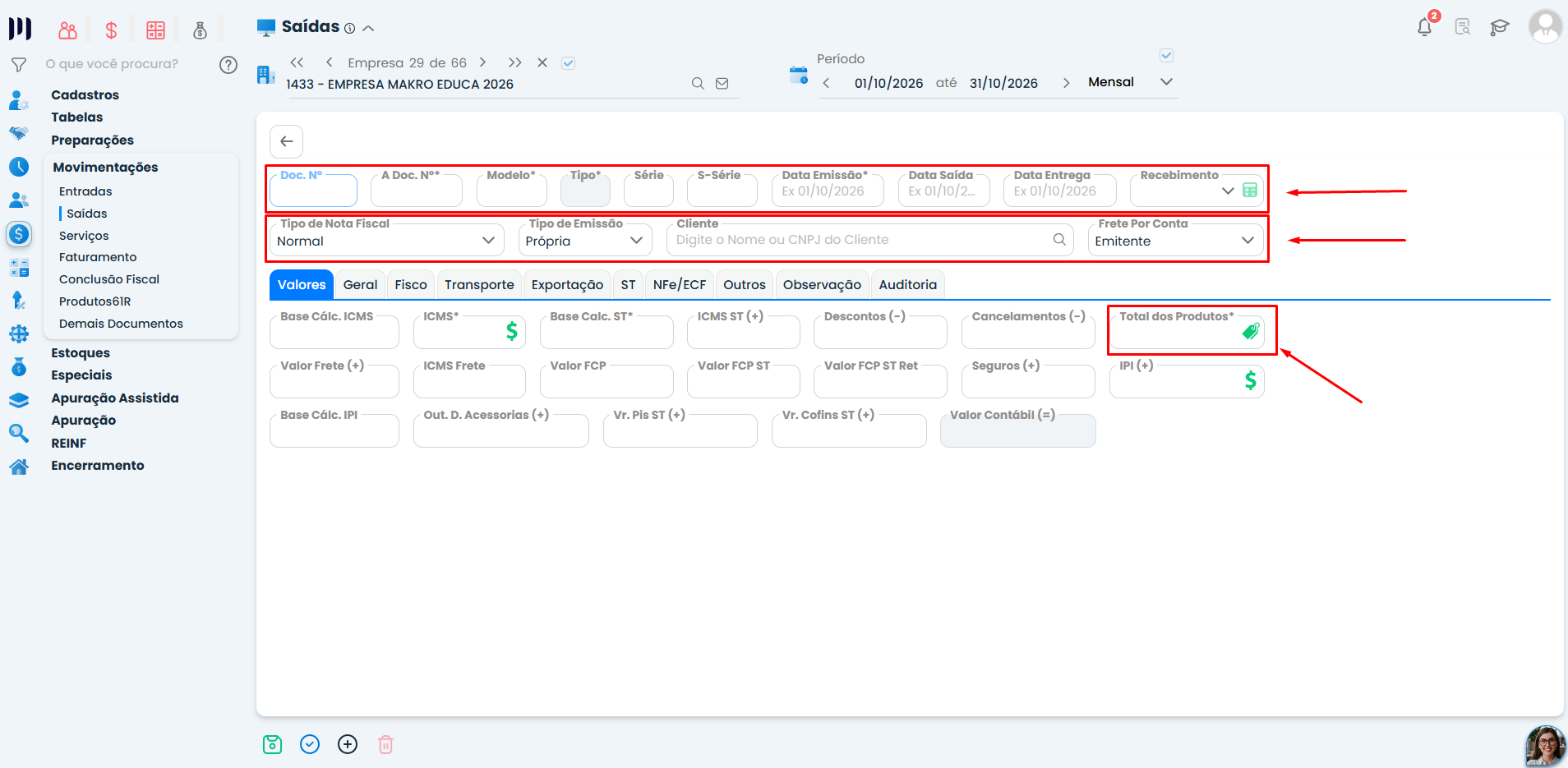Click the save icon in bottom toolbar
Image resolution: width=1568 pixels, height=768 pixels.
(x=272, y=744)
